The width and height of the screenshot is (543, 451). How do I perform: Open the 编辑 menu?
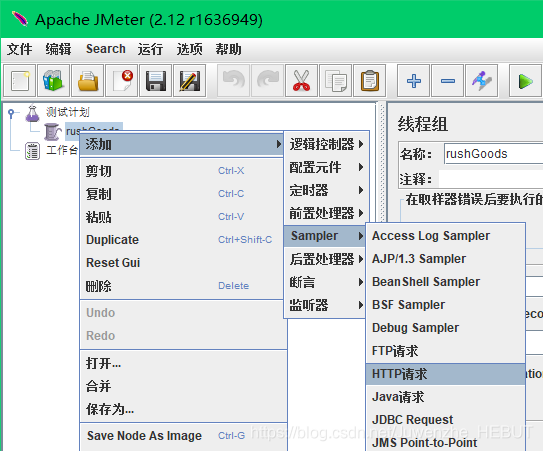tap(59, 49)
